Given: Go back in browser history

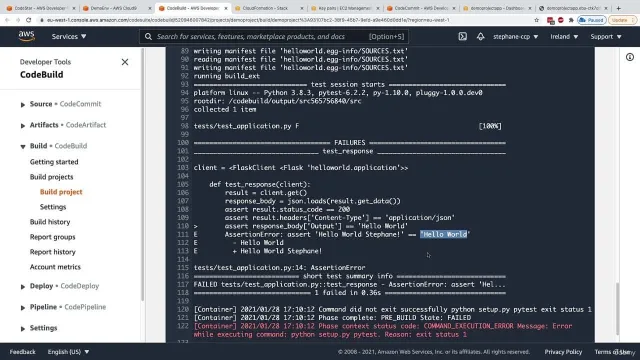Looking at the screenshot, I should 7,20.
